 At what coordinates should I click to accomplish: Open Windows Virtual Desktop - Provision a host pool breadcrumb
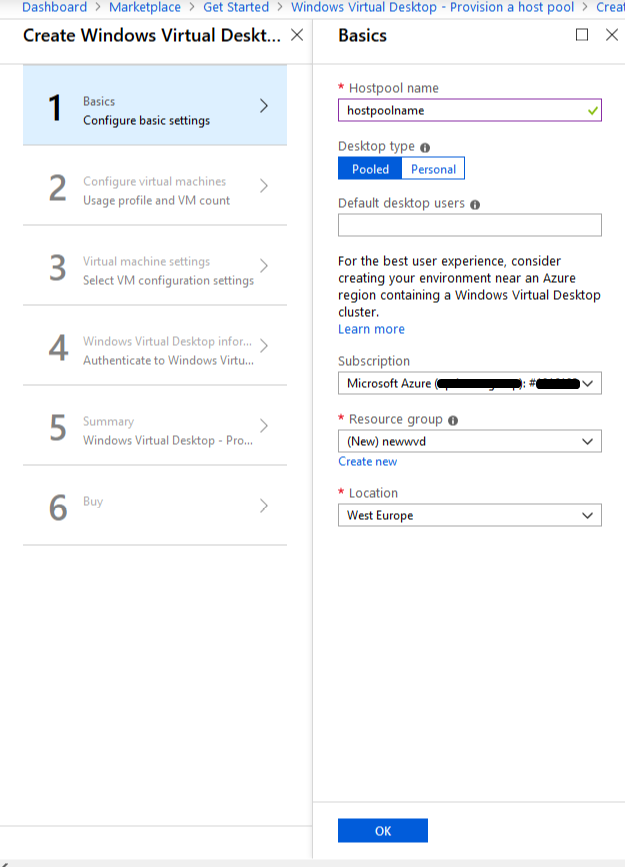point(433,7)
